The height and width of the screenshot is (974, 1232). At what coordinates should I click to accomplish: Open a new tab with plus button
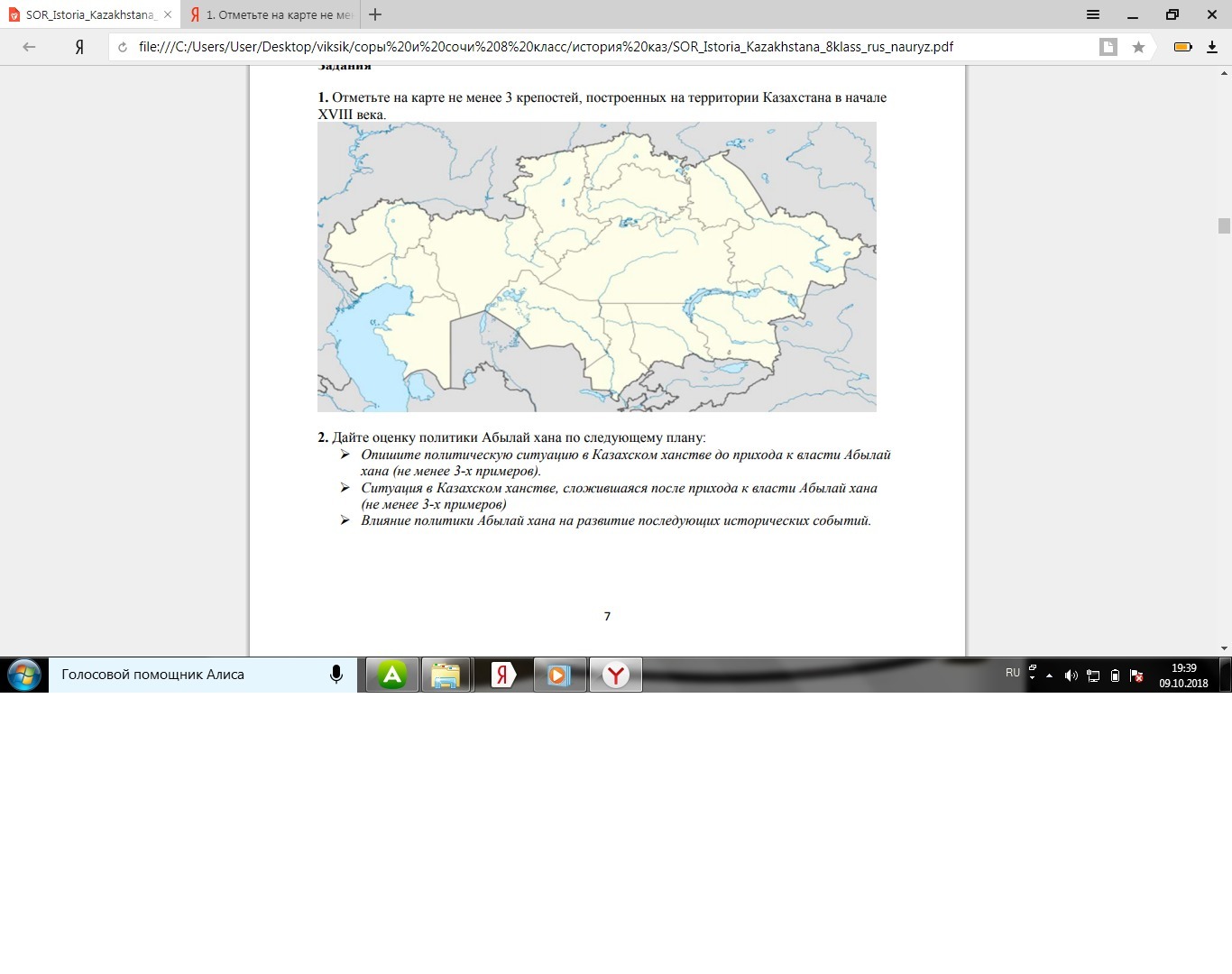click(375, 14)
